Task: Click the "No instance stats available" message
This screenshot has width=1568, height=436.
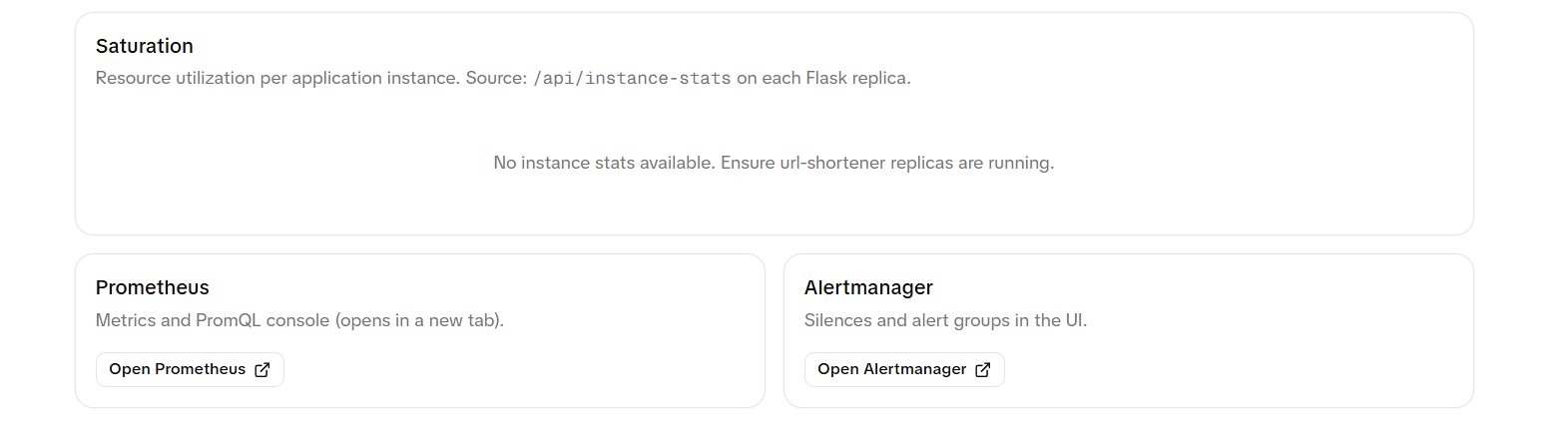Action: (x=604, y=163)
